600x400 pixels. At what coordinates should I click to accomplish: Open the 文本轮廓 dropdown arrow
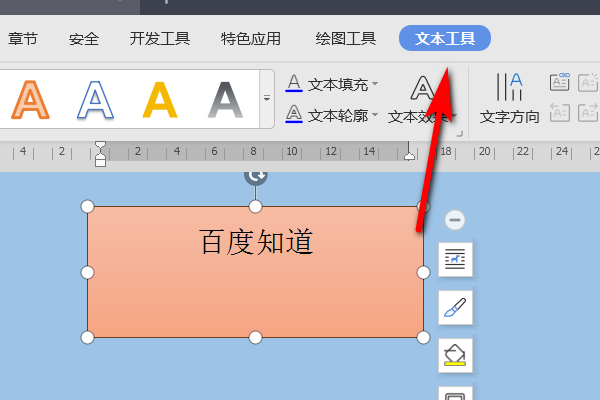[375, 114]
